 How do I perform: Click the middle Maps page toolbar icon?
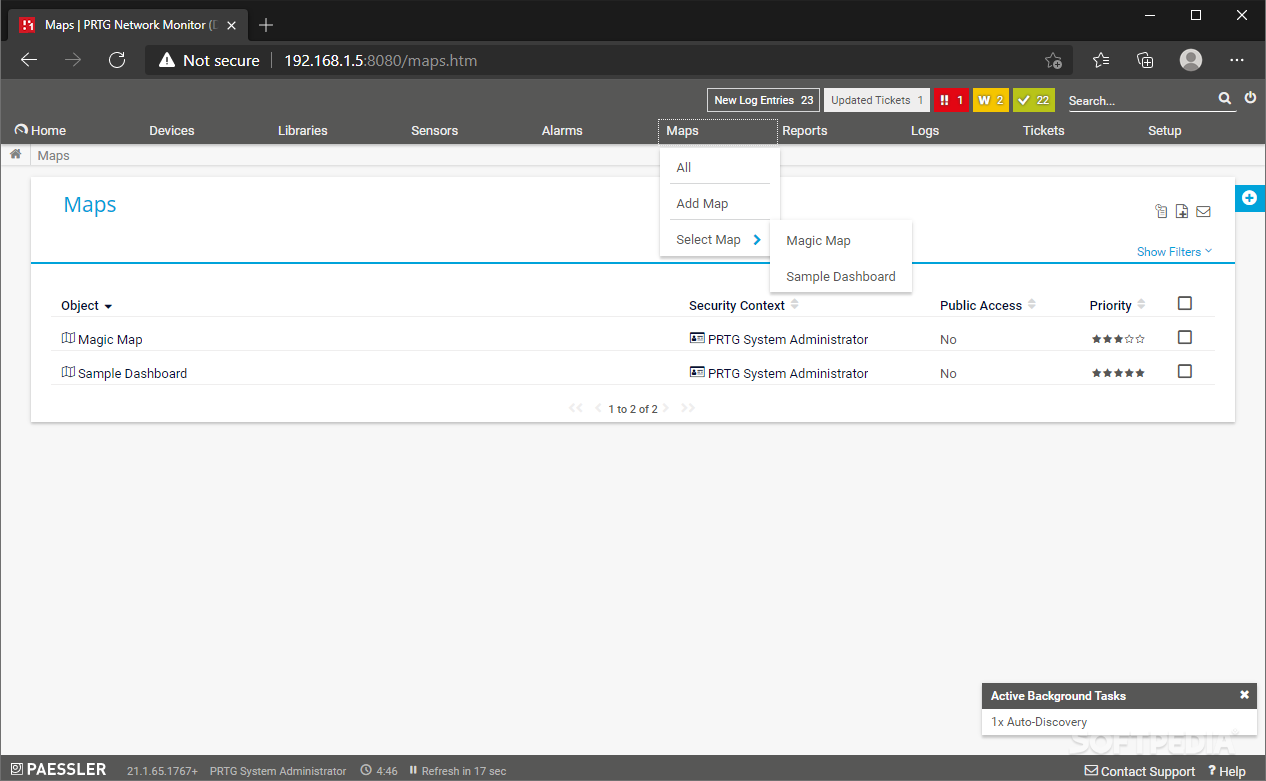1182,211
